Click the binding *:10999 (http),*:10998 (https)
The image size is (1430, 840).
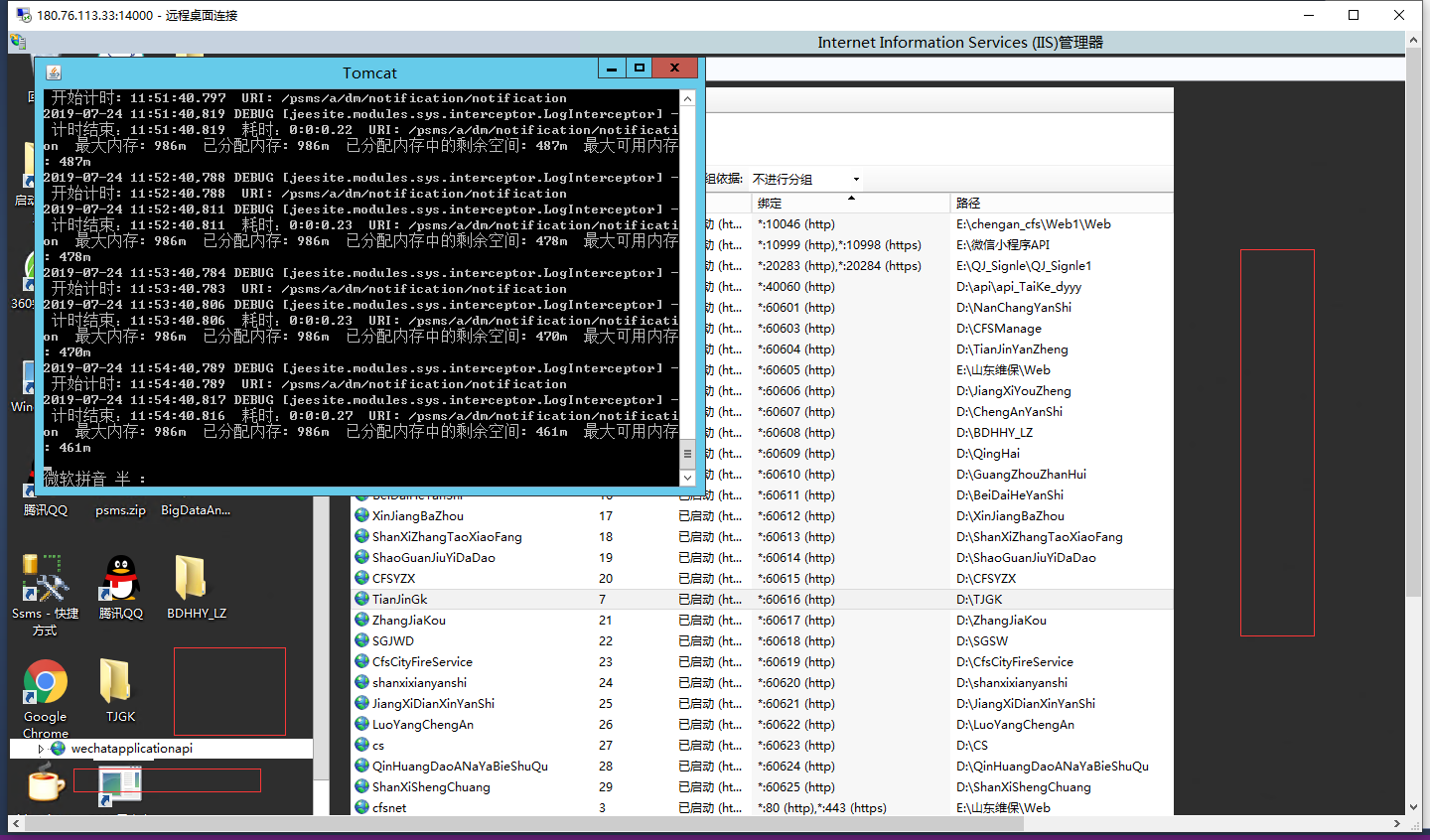839,244
